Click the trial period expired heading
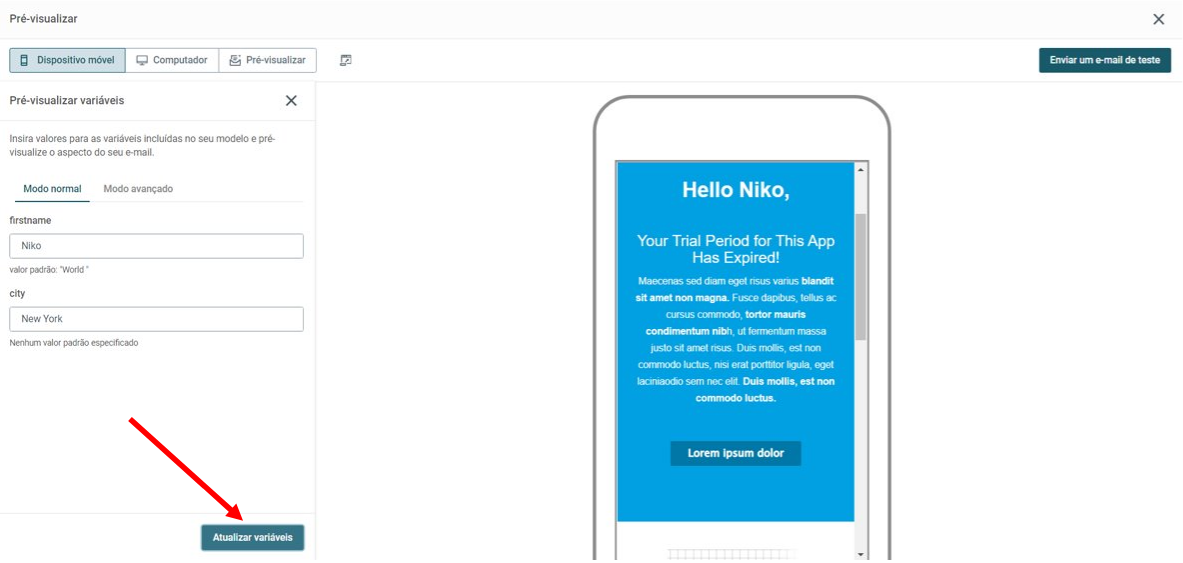The image size is (1183, 563). (x=736, y=249)
